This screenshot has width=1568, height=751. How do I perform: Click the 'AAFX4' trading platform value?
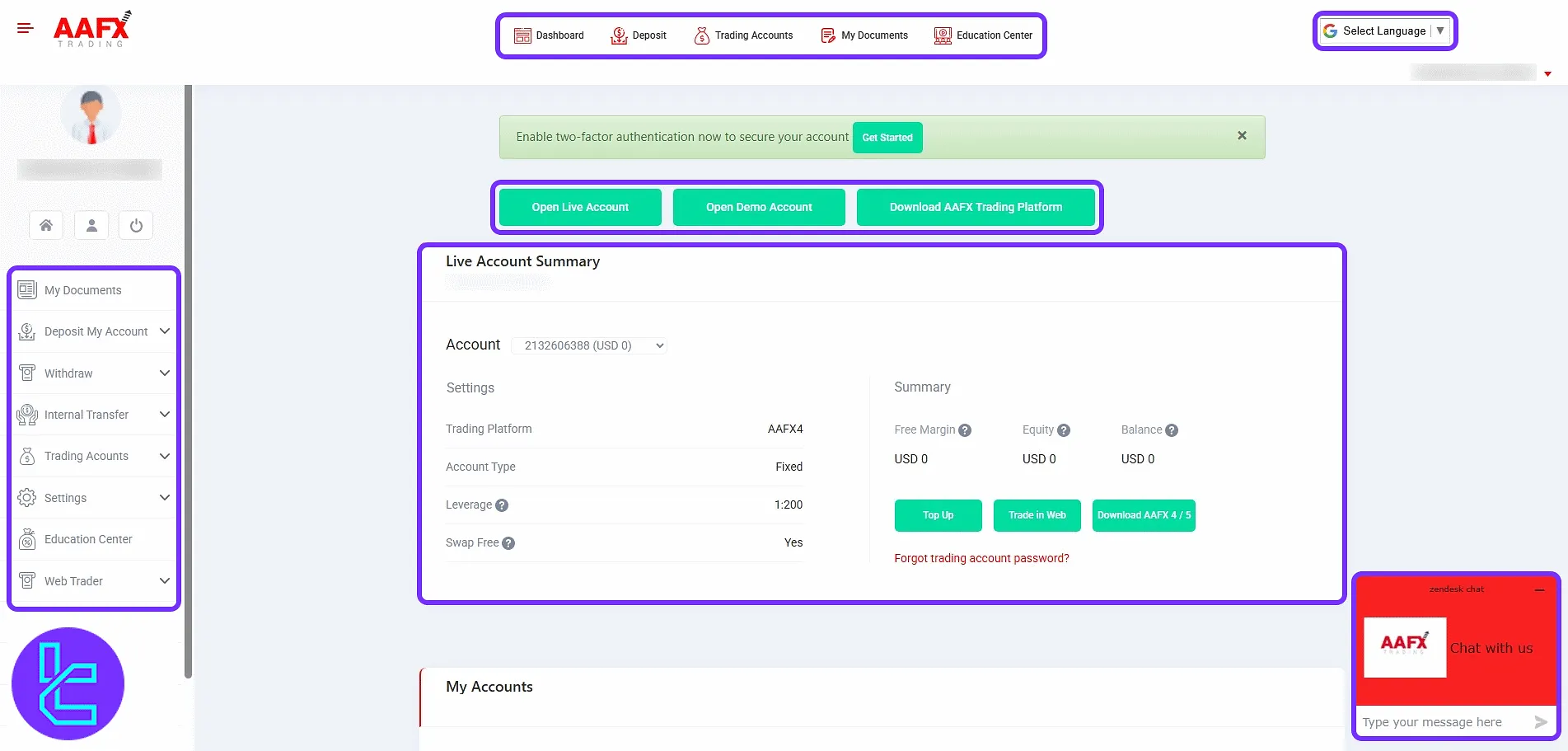[x=785, y=429]
